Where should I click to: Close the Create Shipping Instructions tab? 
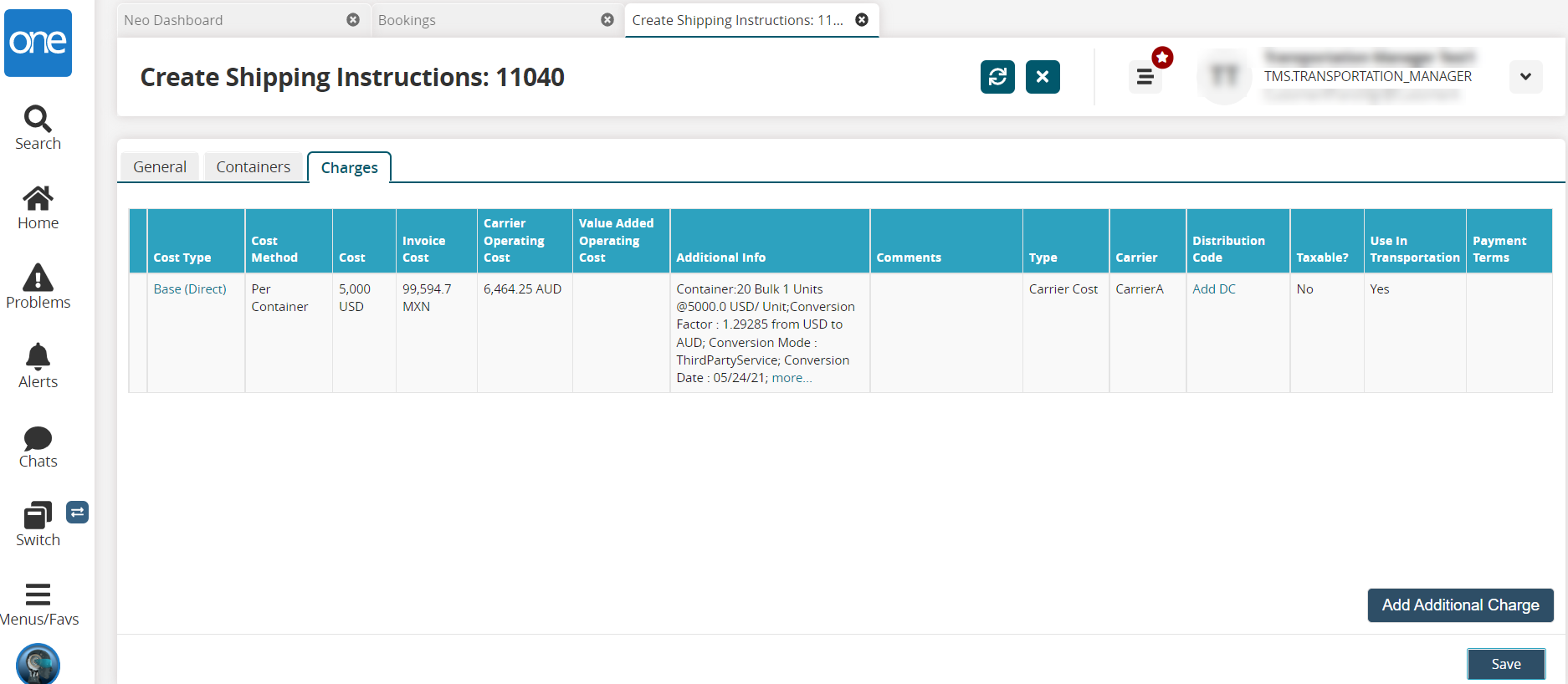pos(862,20)
